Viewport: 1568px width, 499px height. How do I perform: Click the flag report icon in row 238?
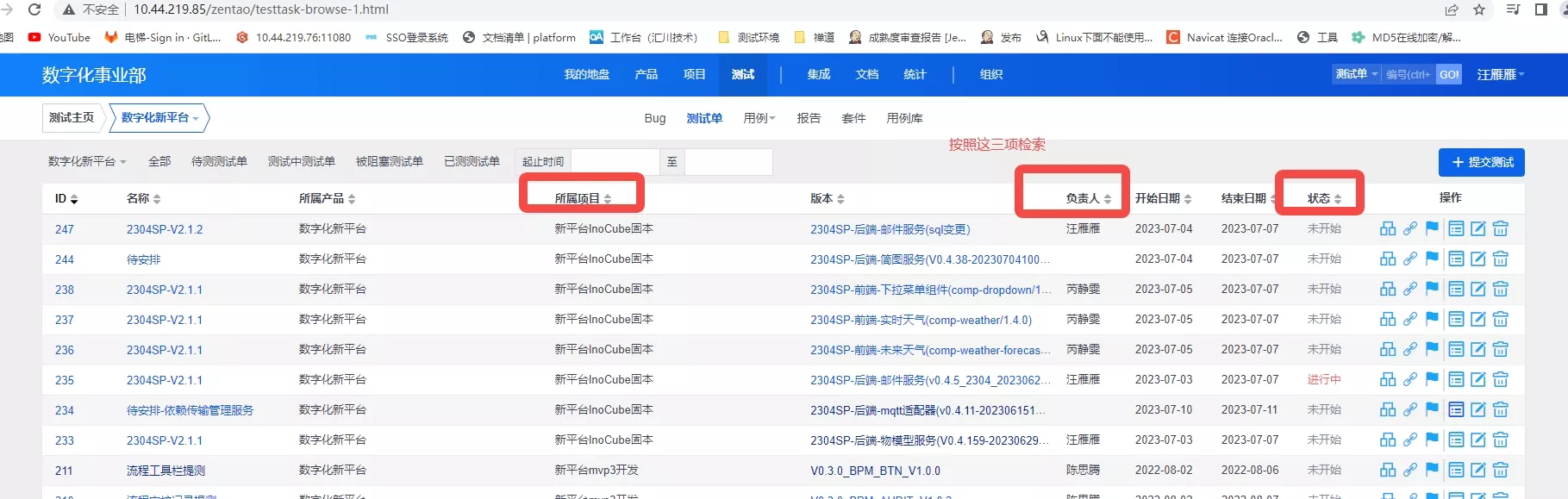pos(1432,290)
